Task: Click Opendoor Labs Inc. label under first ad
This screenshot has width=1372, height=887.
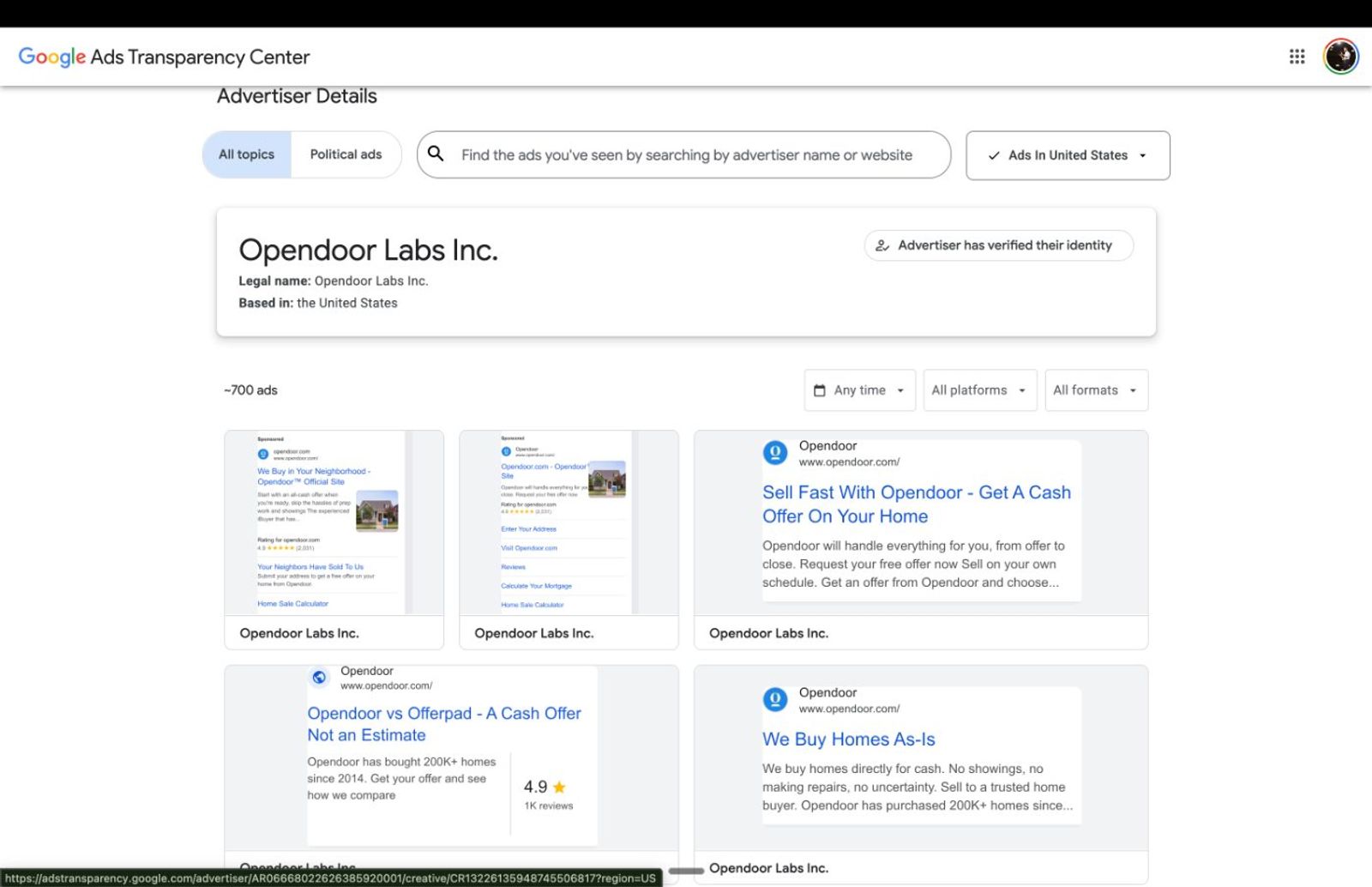Action: coord(299,633)
